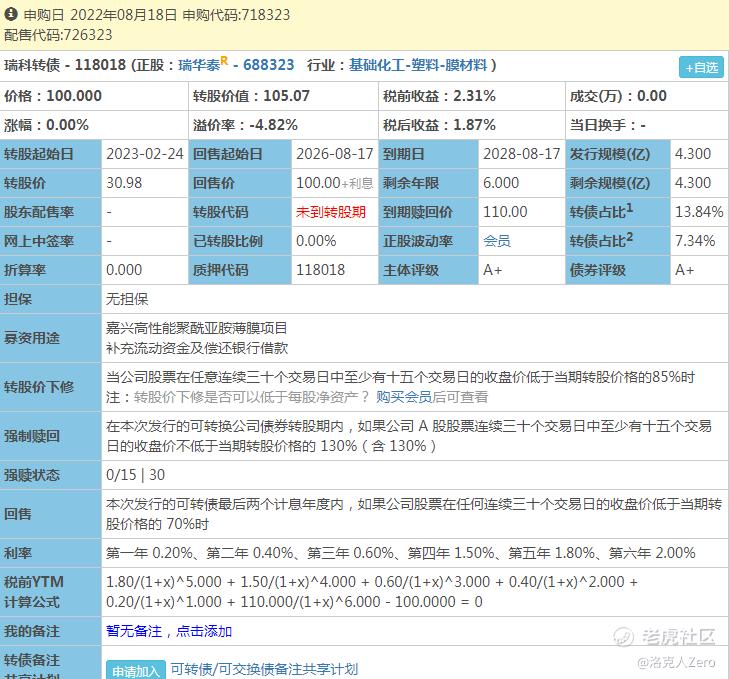Click the 购买会员 link
729x679 pixels.
[404, 397]
